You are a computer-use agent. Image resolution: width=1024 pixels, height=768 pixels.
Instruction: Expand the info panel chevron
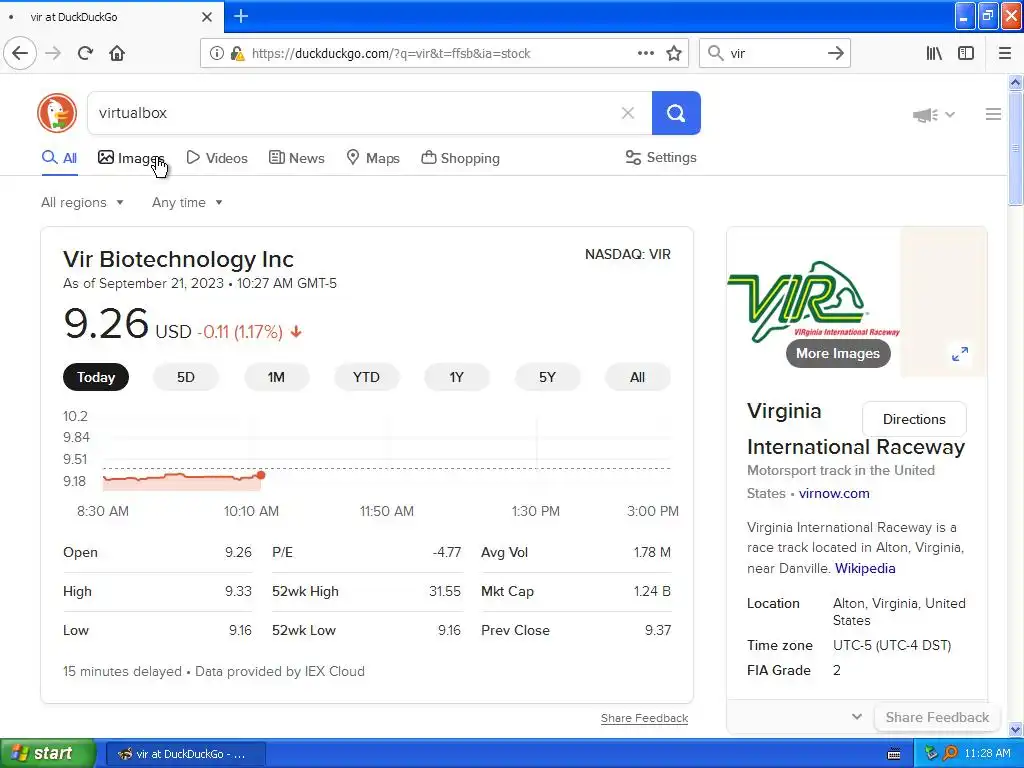(857, 716)
